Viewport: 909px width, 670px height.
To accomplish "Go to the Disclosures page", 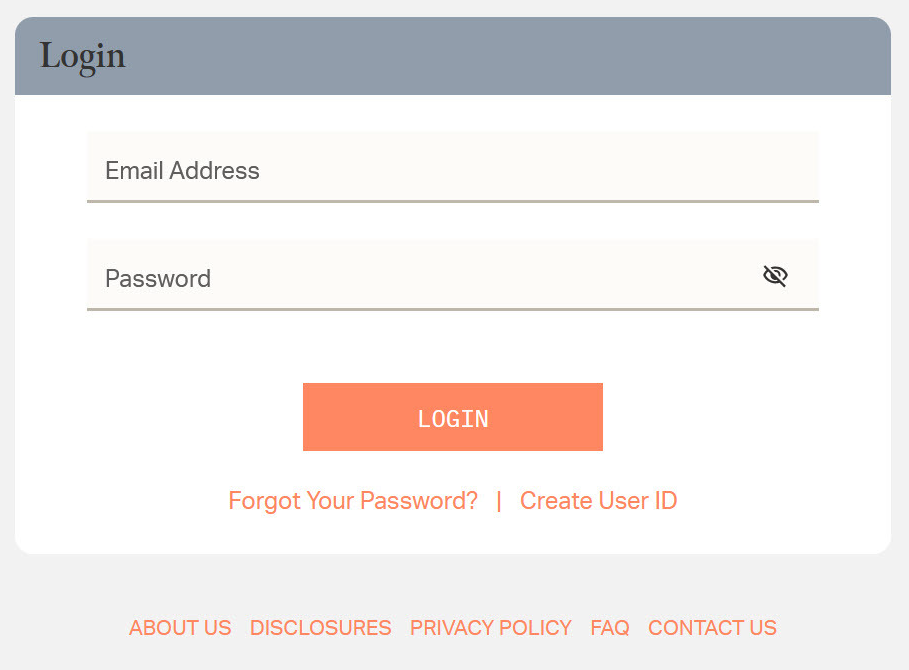I will pos(320,628).
